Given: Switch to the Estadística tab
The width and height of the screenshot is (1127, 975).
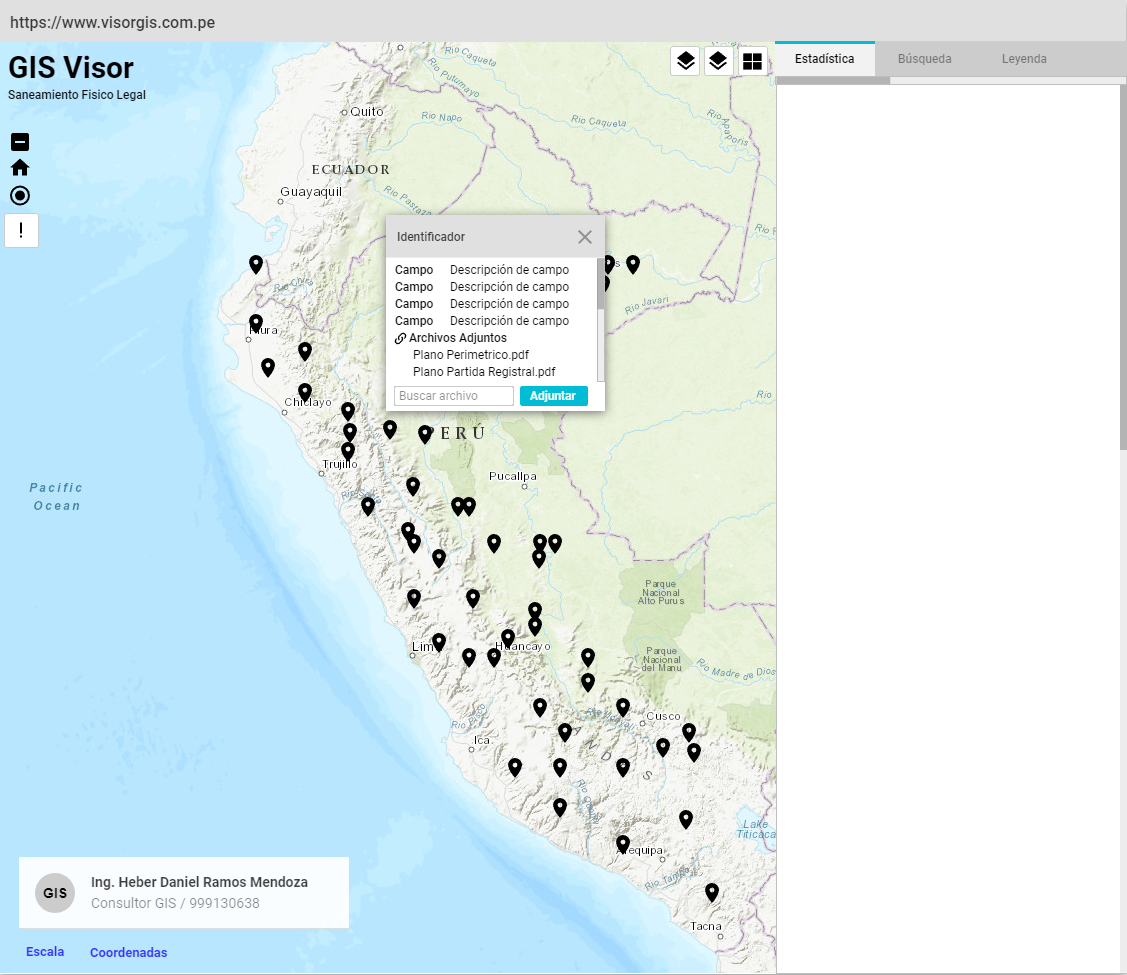Looking at the screenshot, I should coord(824,59).
